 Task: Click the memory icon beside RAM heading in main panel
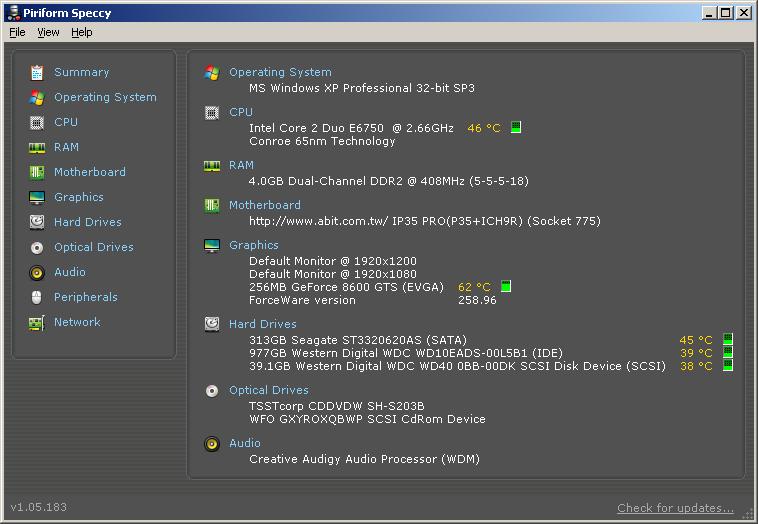212,166
